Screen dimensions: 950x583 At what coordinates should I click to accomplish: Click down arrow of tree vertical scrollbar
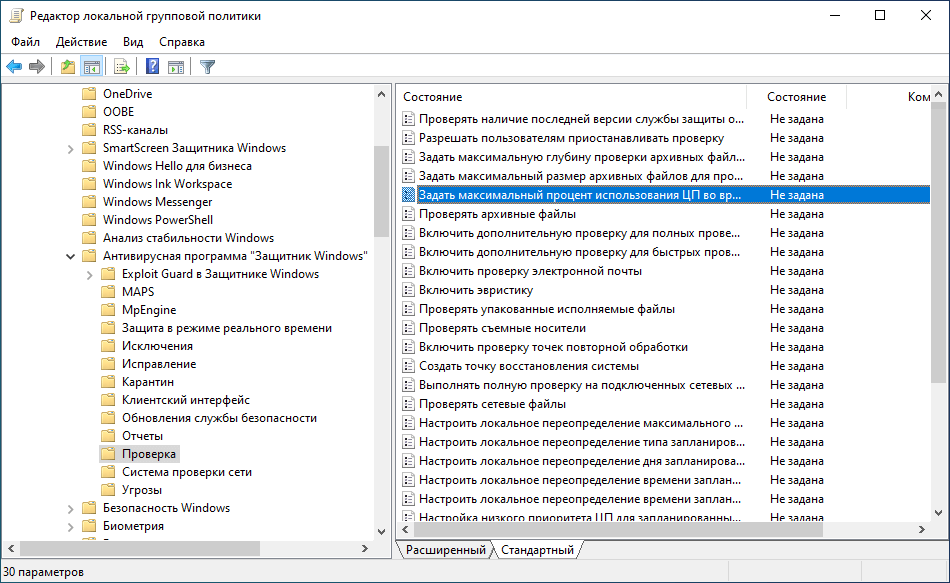point(381,532)
